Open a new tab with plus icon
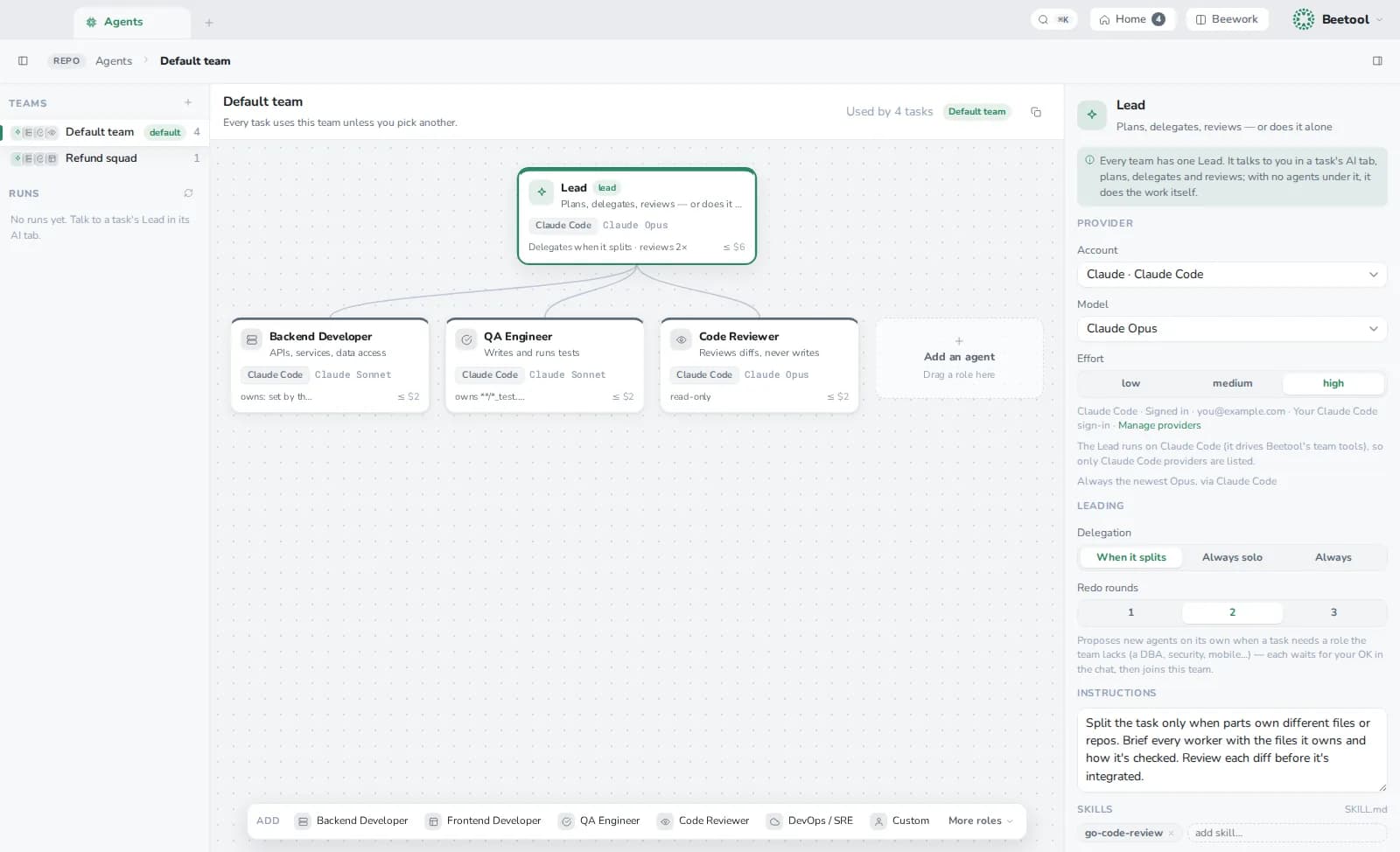1400x852 pixels. coord(209,23)
